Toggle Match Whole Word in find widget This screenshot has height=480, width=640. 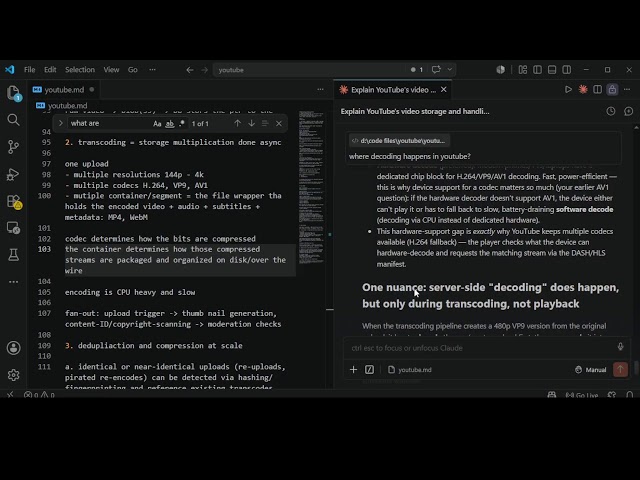click(x=169, y=124)
